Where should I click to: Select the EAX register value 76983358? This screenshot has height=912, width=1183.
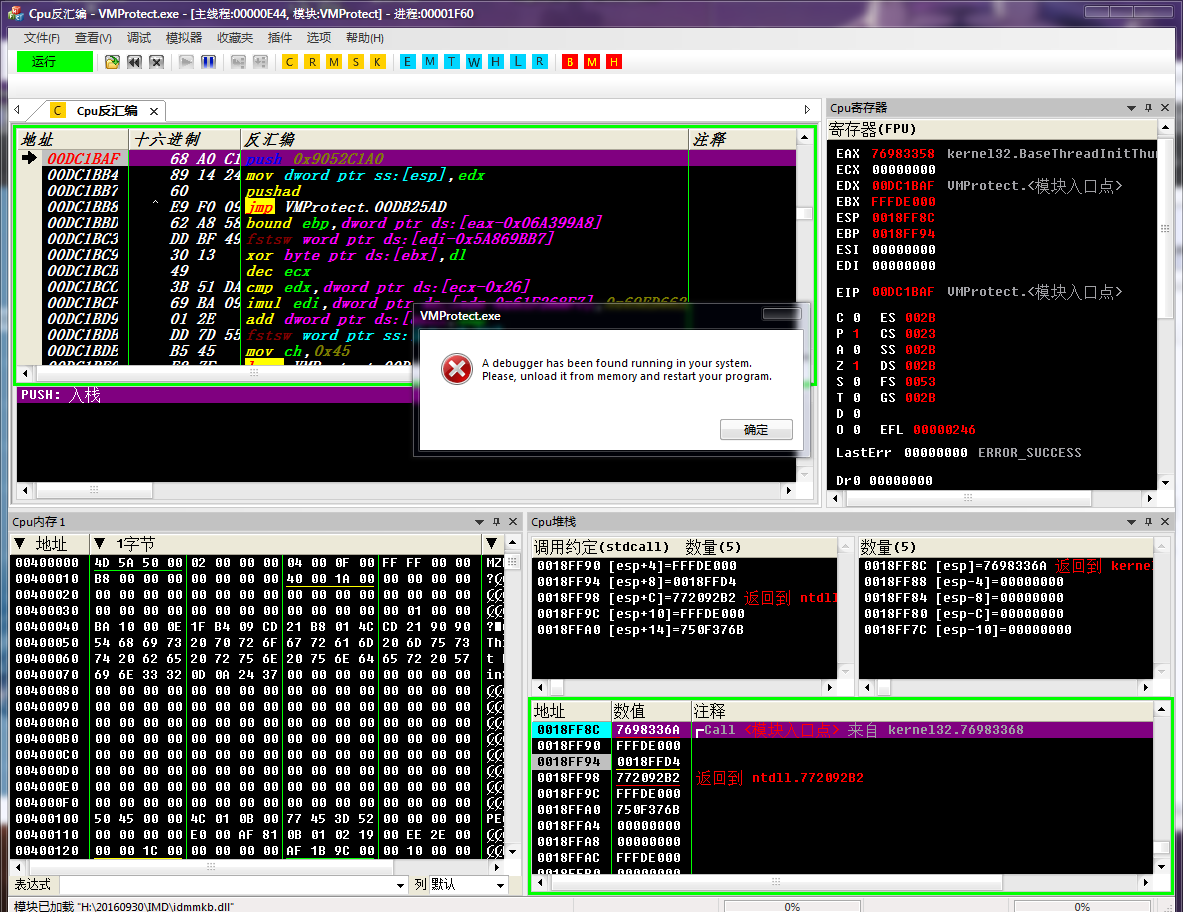[x=903, y=154]
